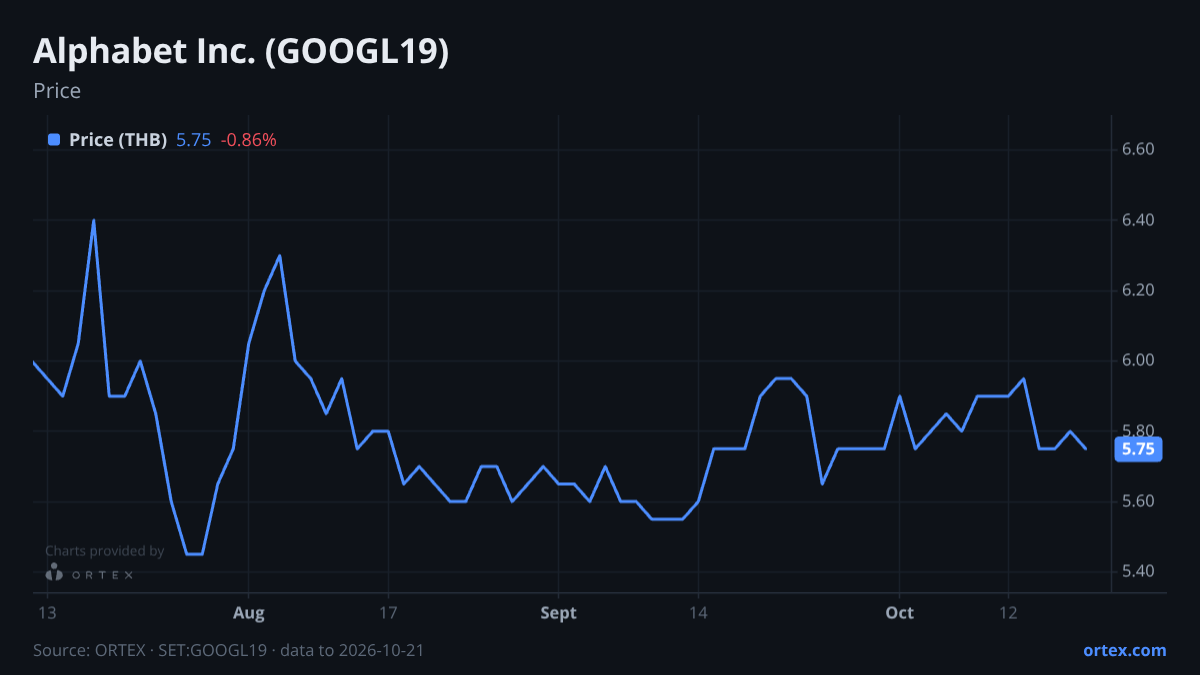The image size is (1200, 675).
Task: Click the -0.86% change value
Action: [x=248, y=140]
